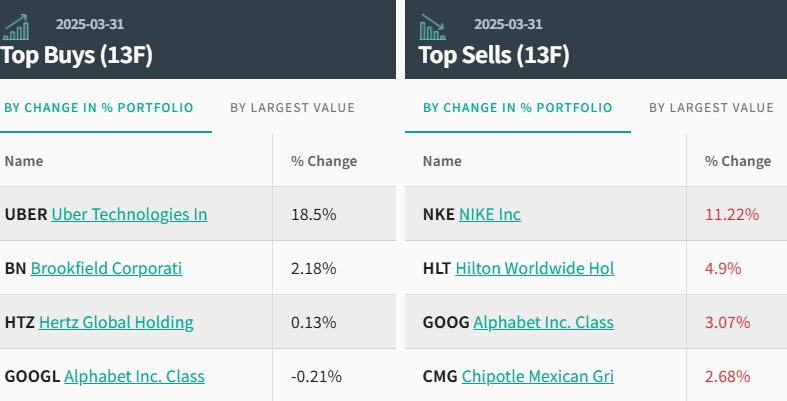Open the Brookfield Corporation link
The image size is (787, 401).
tap(106, 268)
